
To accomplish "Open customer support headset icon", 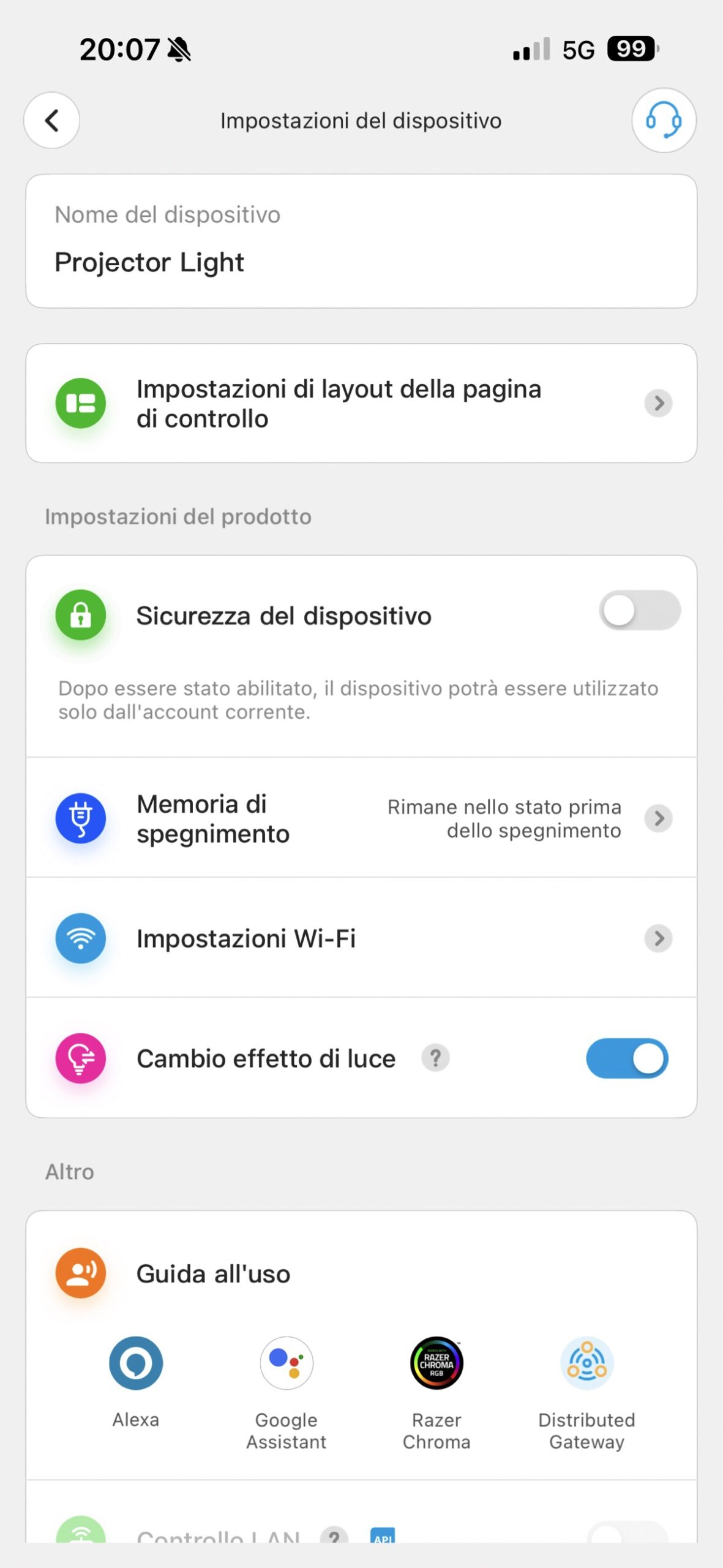I will click(664, 120).
